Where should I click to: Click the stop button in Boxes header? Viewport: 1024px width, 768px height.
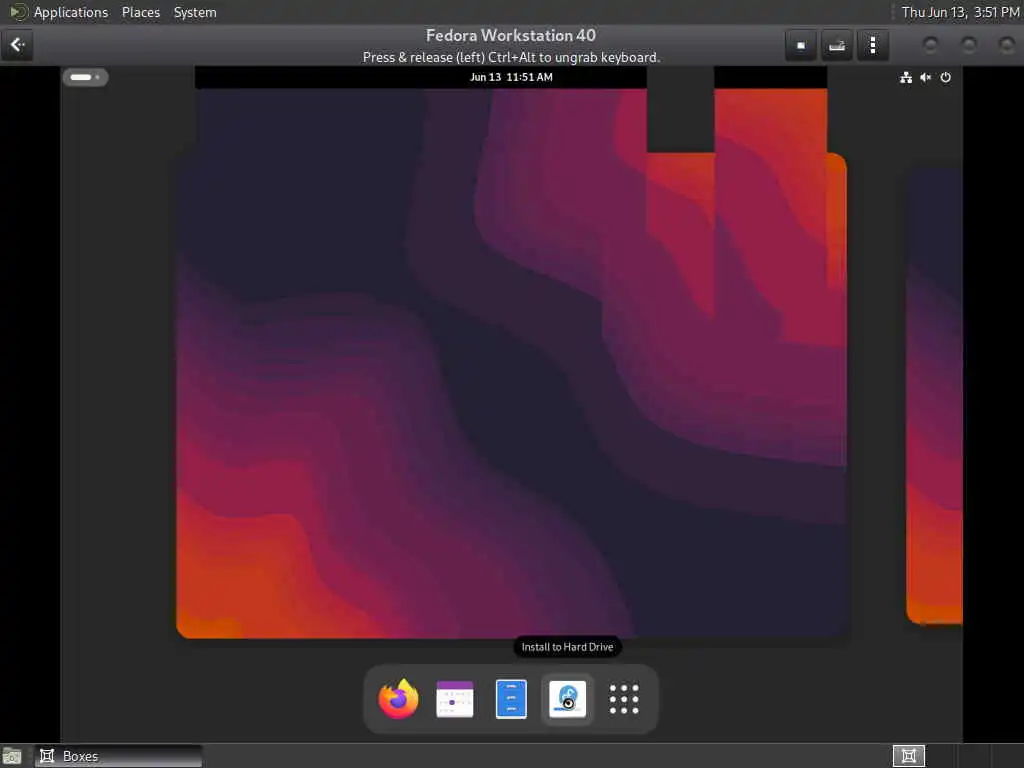[801, 46]
